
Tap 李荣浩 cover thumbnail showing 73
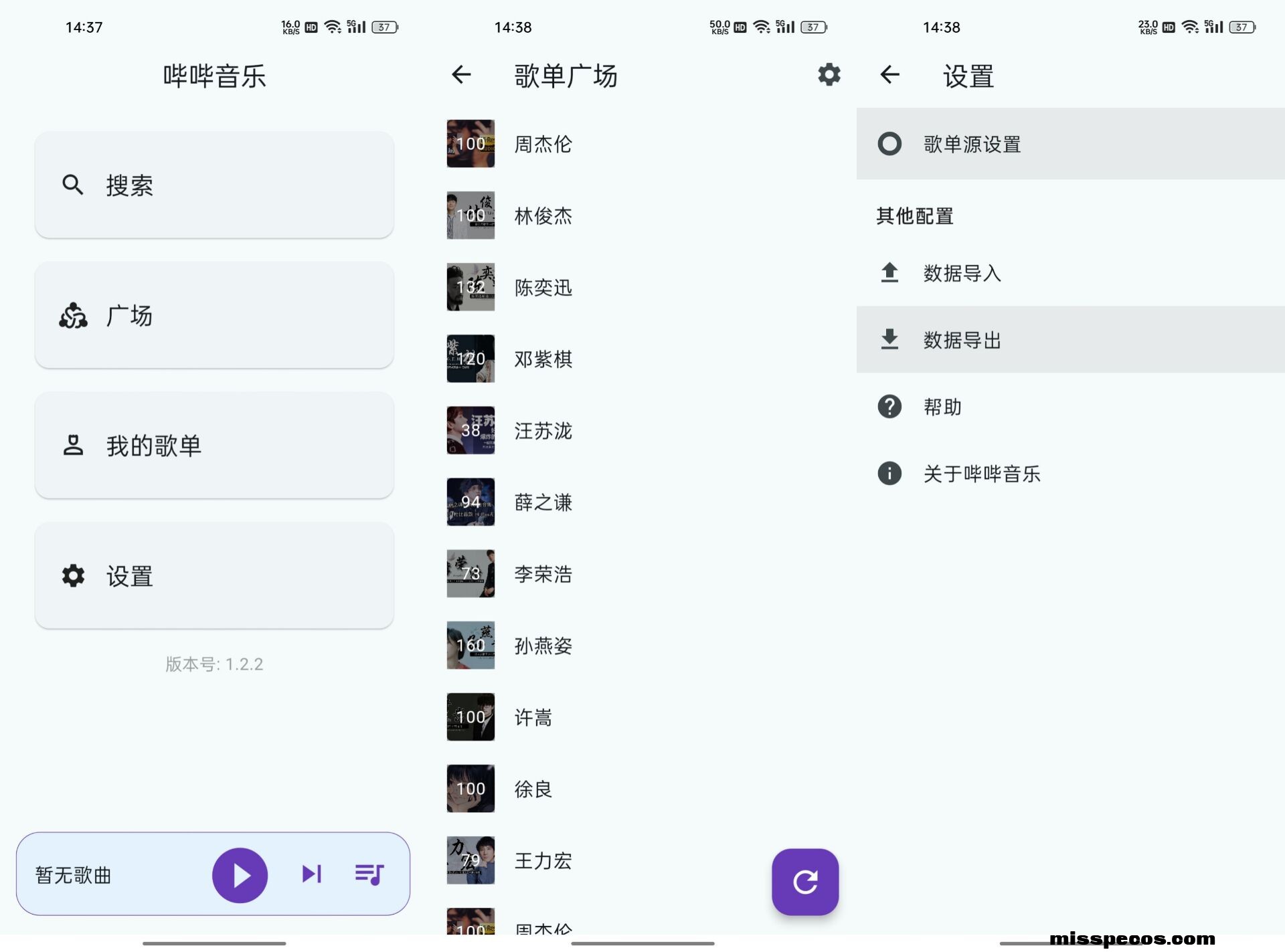tap(470, 573)
